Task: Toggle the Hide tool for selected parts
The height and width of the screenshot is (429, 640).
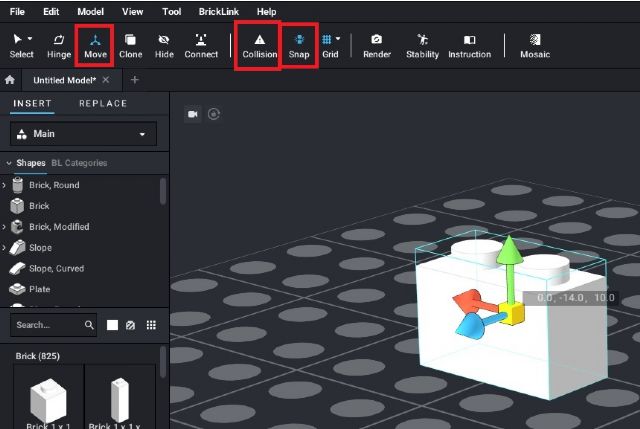Action: [x=164, y=45]
